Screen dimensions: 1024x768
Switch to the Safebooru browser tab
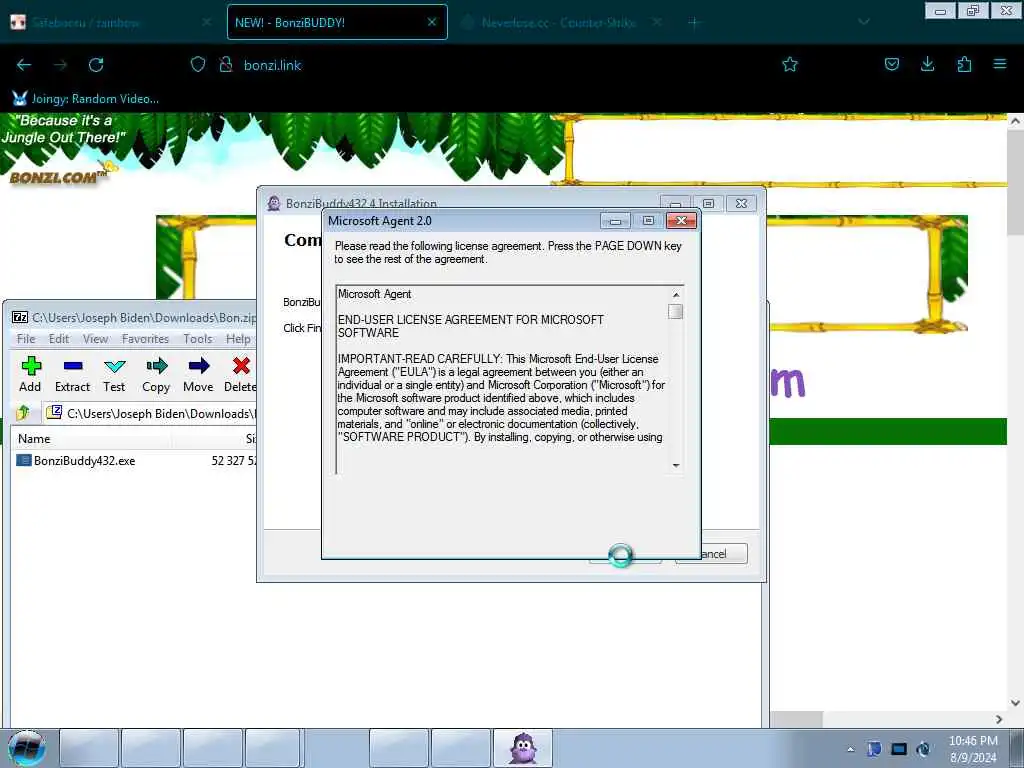[x=111, y=22]
